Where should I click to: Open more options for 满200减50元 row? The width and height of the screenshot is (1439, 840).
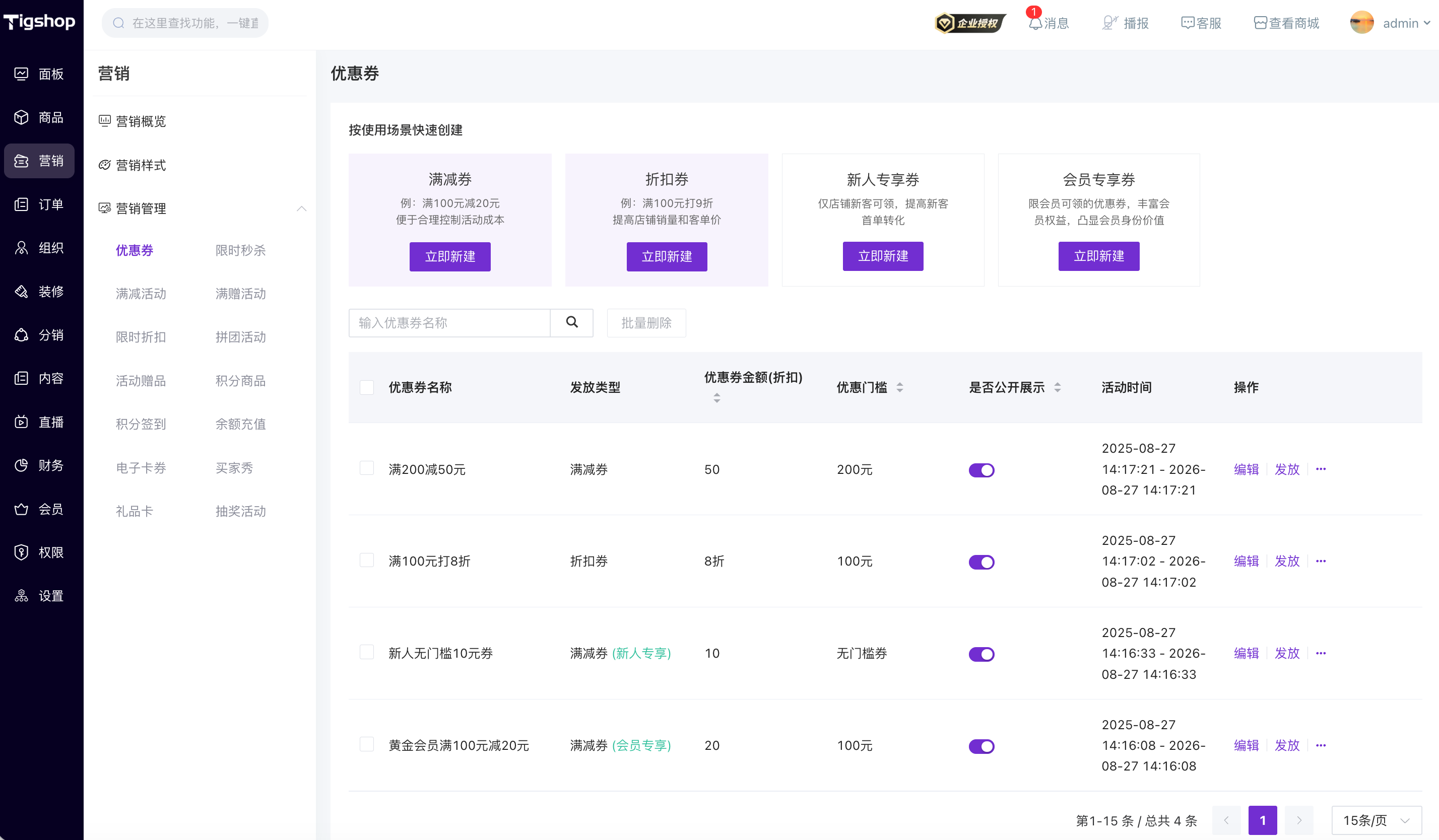[x=1321, y=469]
